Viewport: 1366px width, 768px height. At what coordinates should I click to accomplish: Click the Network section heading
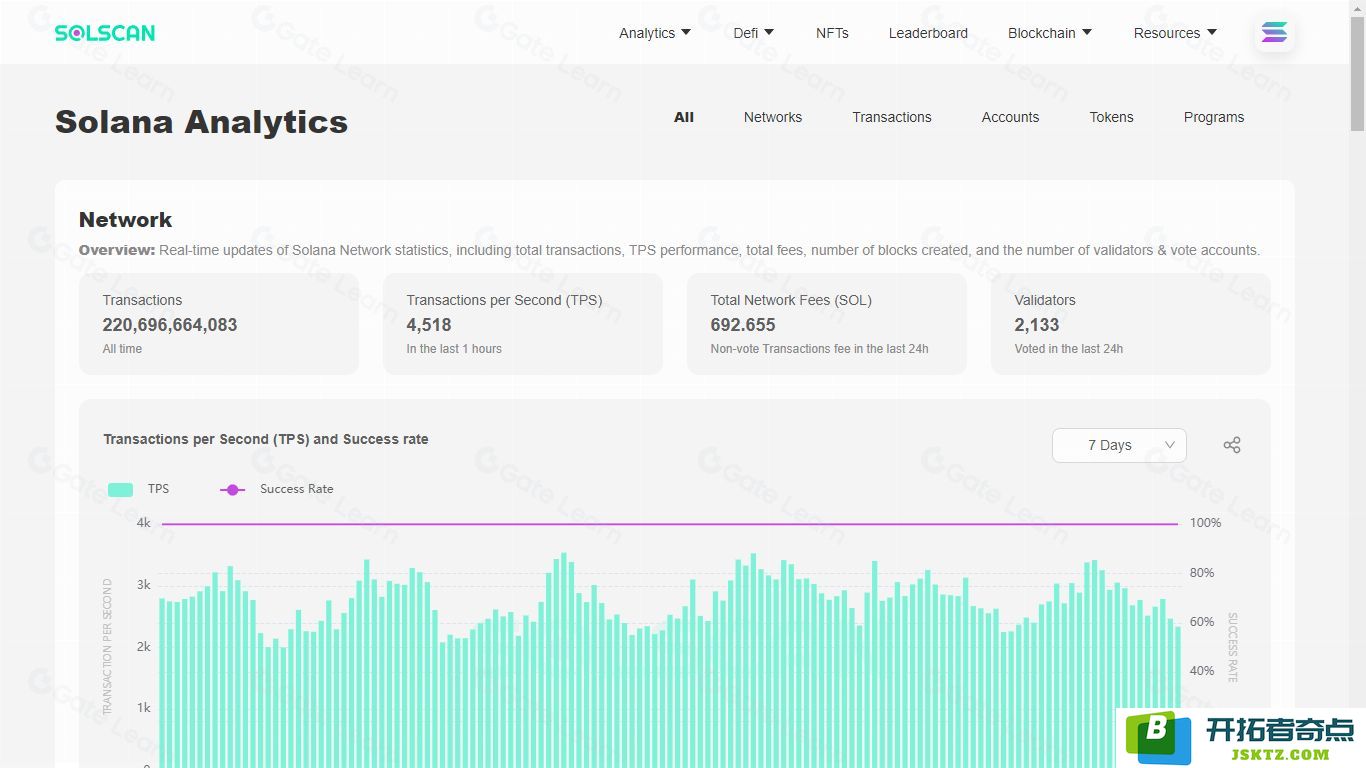(125, 220)
